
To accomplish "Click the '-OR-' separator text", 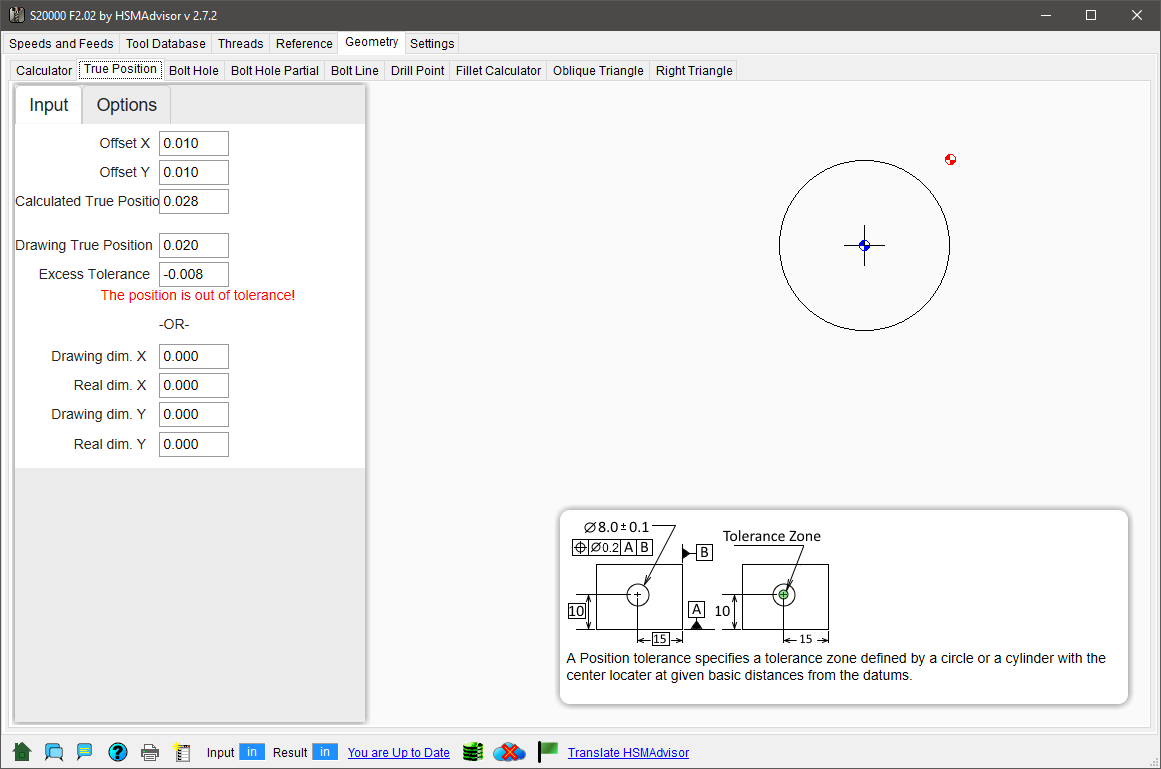I will pyautogui.click(x=174, y=324).
